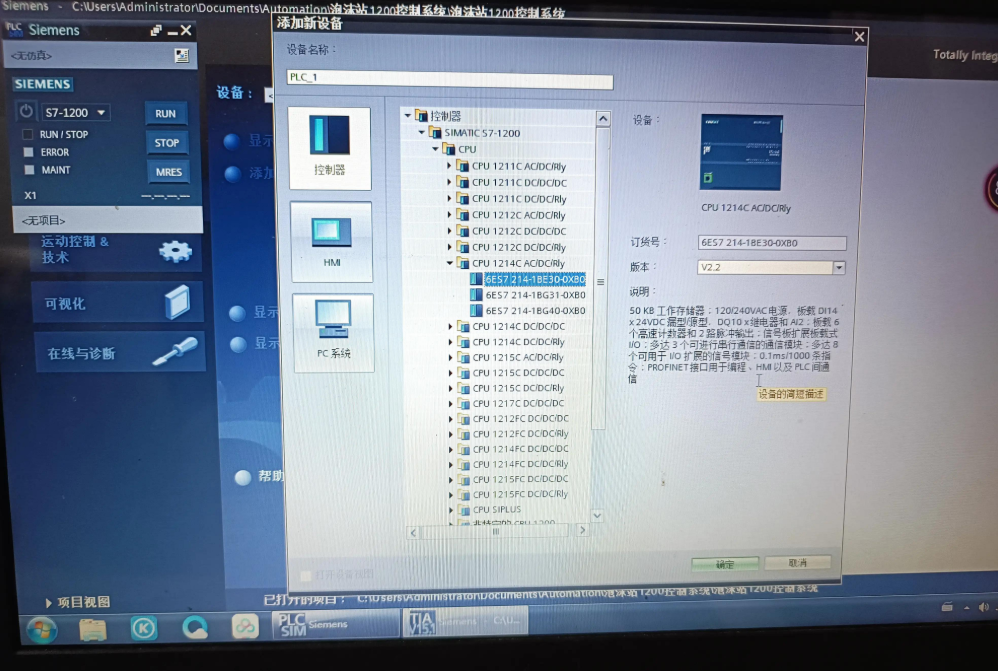Image resolution: width=998 pixels, height=671 pixels.
Task: Select CPU 1214FC DC/DC/Rly entry
Action: [521, 464]
